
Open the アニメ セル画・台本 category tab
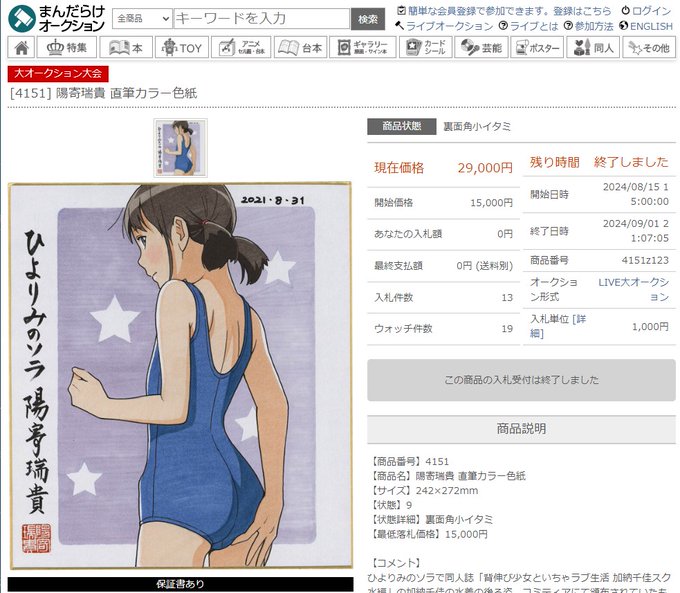coord(241,47)
